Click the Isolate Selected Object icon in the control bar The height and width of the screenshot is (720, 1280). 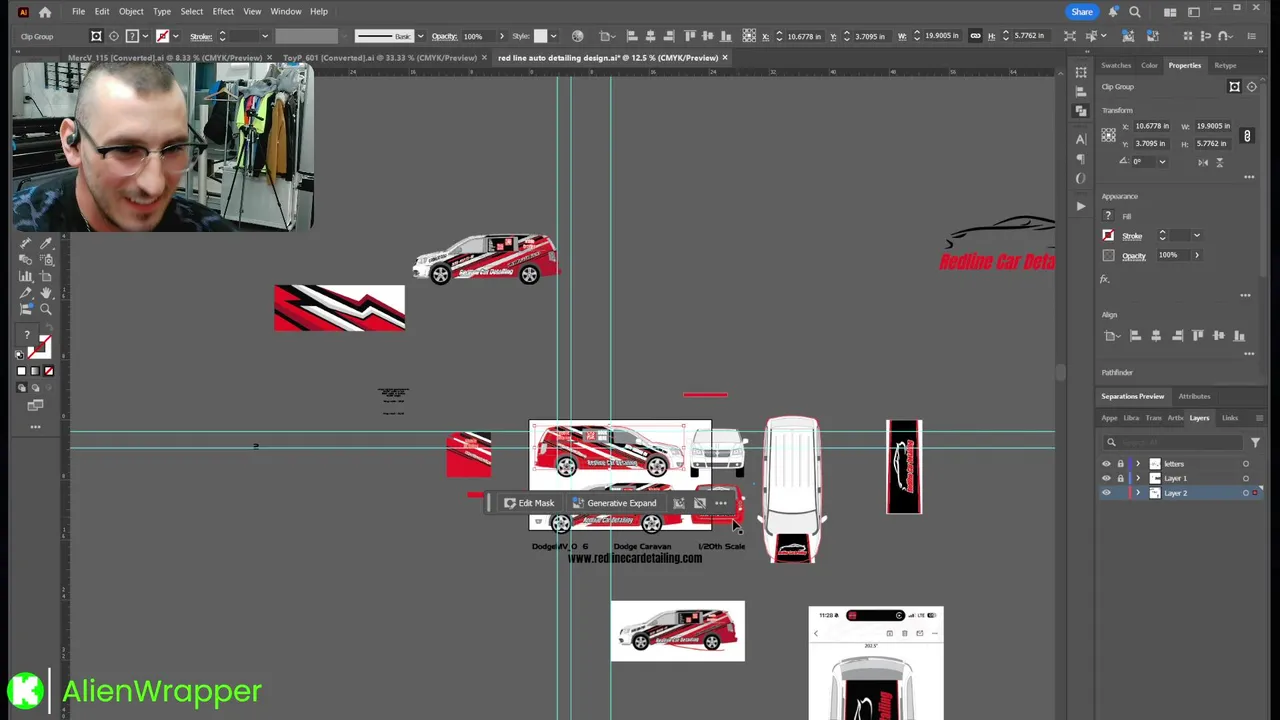point(1069,36)
